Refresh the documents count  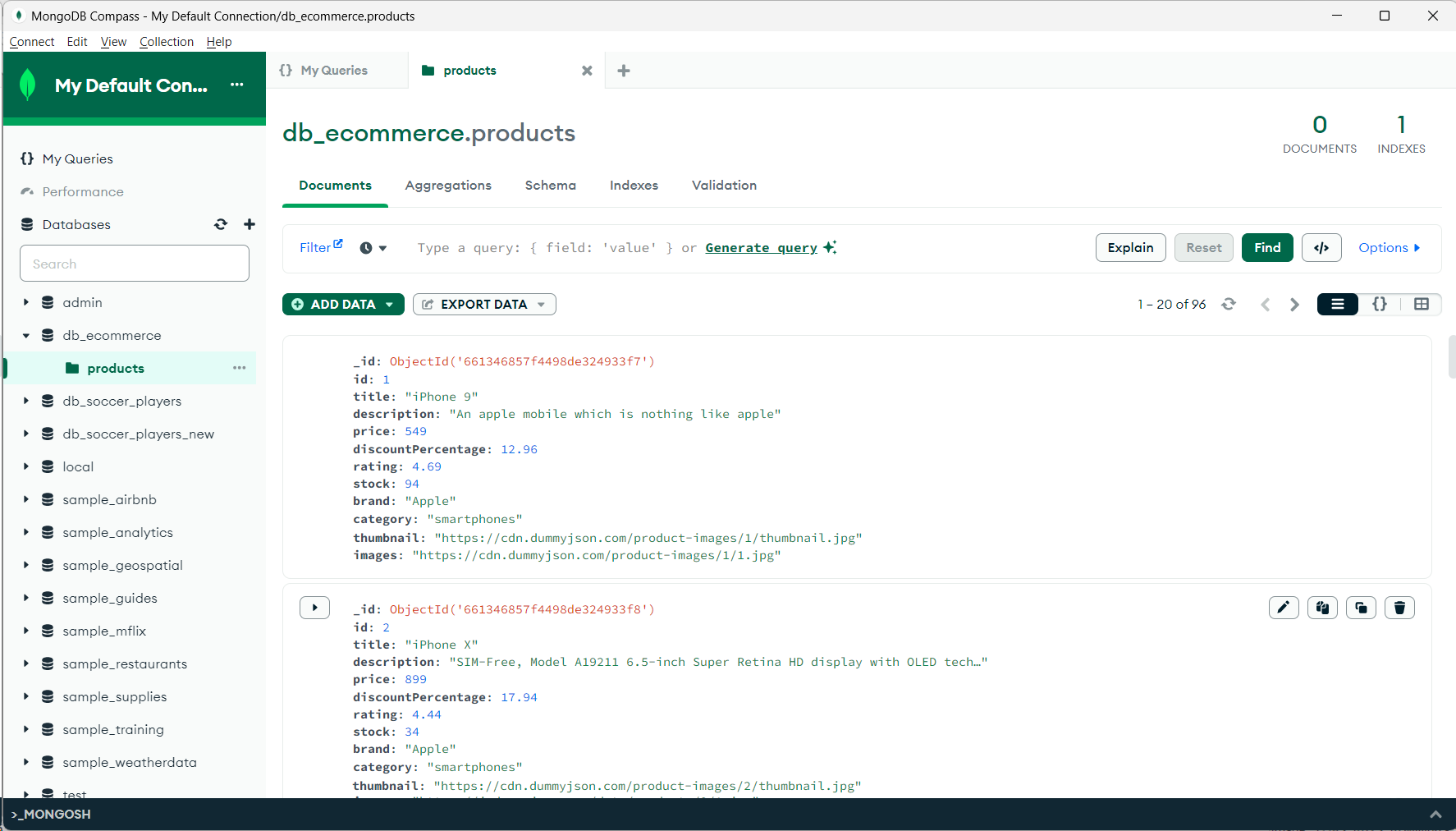click(x=1229, y=304)
